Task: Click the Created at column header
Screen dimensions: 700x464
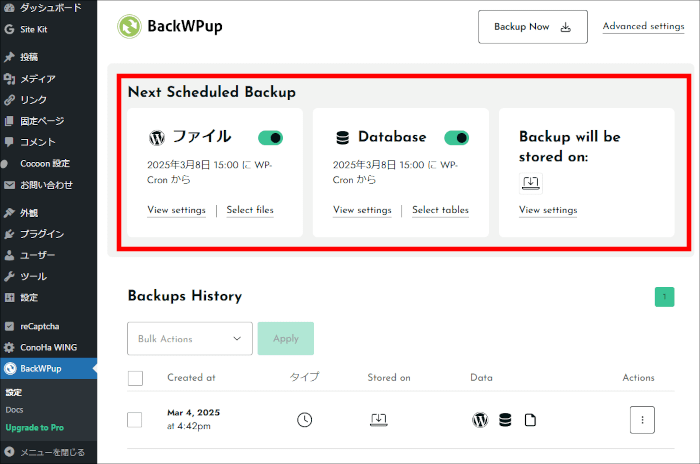Action: 191,378
